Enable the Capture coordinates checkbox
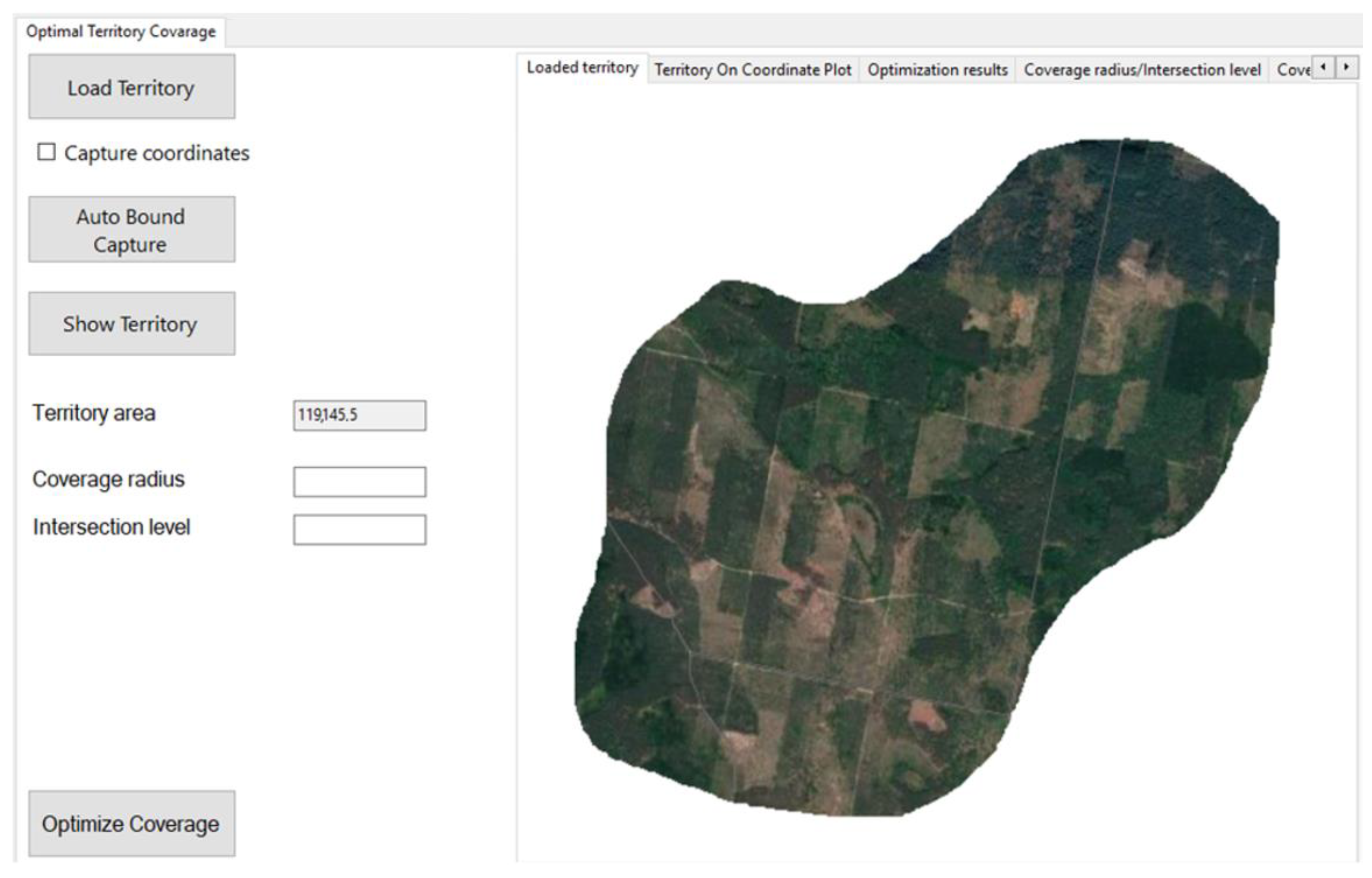The width and height of the screenshot is (1372, 878). tap(46, 153)
